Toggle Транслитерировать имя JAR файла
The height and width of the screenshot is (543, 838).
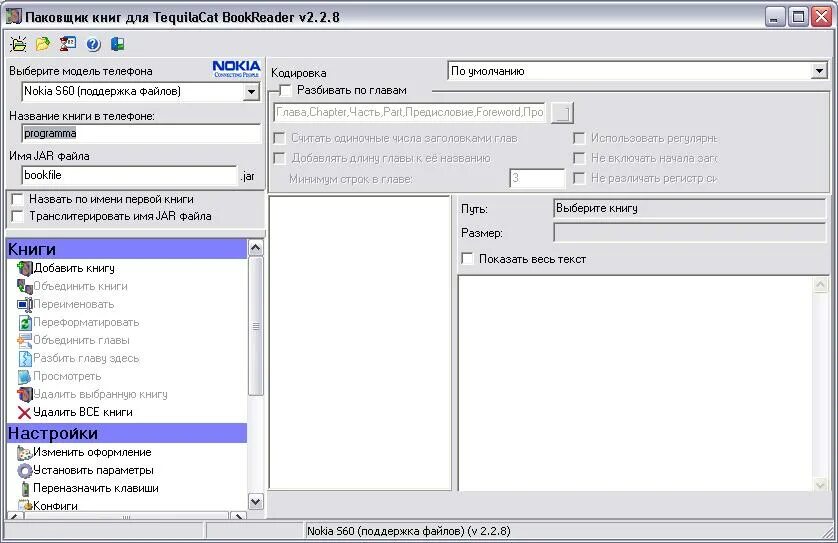pyautogui.click(x=17, y=216)
